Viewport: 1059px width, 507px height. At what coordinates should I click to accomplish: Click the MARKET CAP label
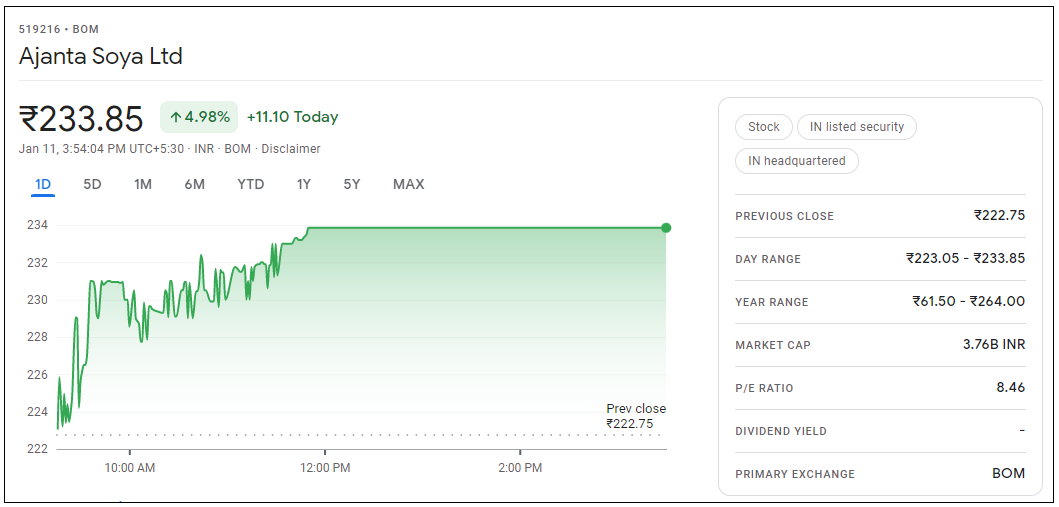pos(773,345)
